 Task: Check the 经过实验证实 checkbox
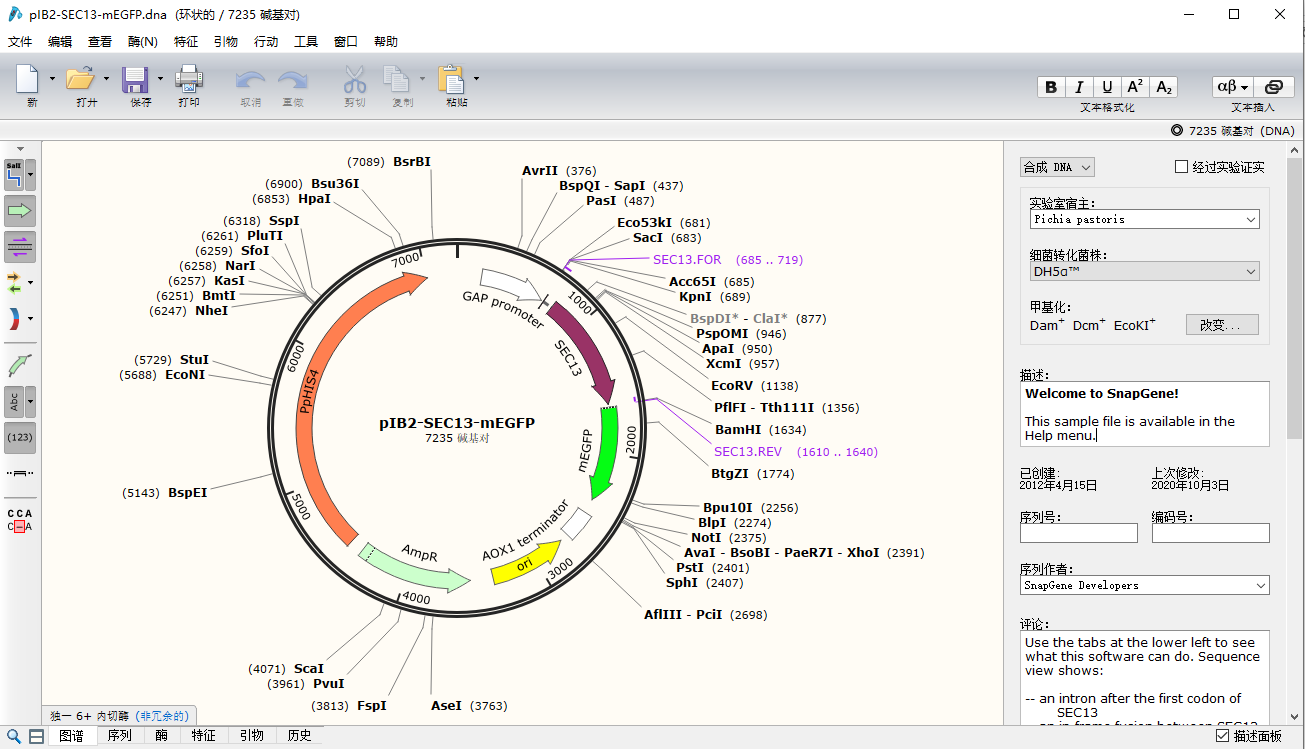pyautogui.click(x=1181, y=167)
